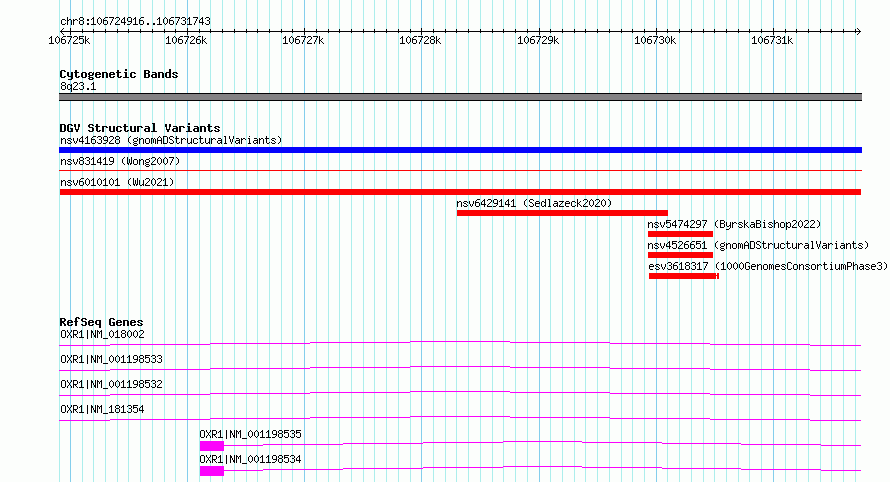Open the nsv6010101 (Wu2021) variant label
Viewport: 890px width, 482px height.
click(x=117, y=182)
